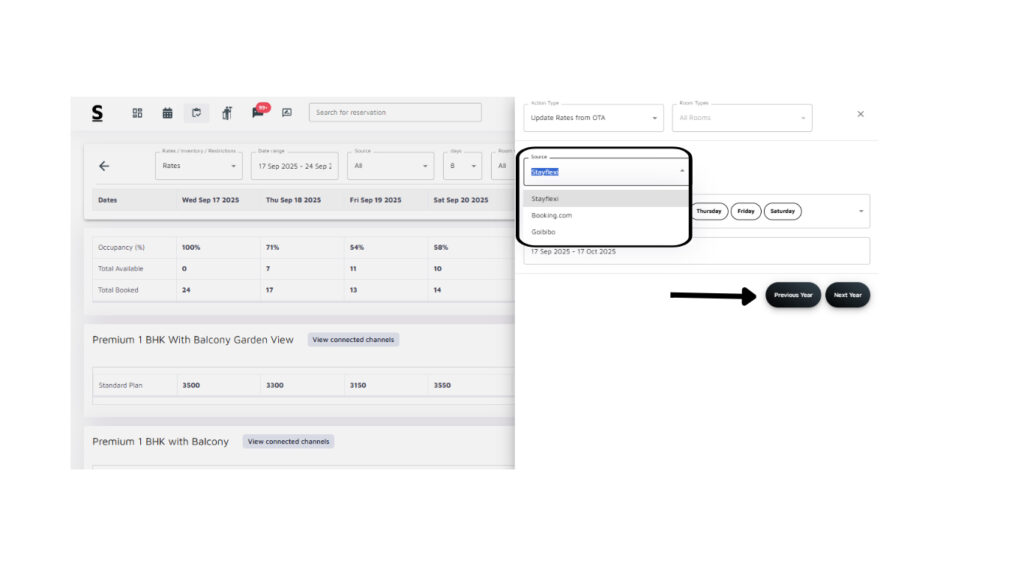Select the rates calendar icon

coord(197,113)
